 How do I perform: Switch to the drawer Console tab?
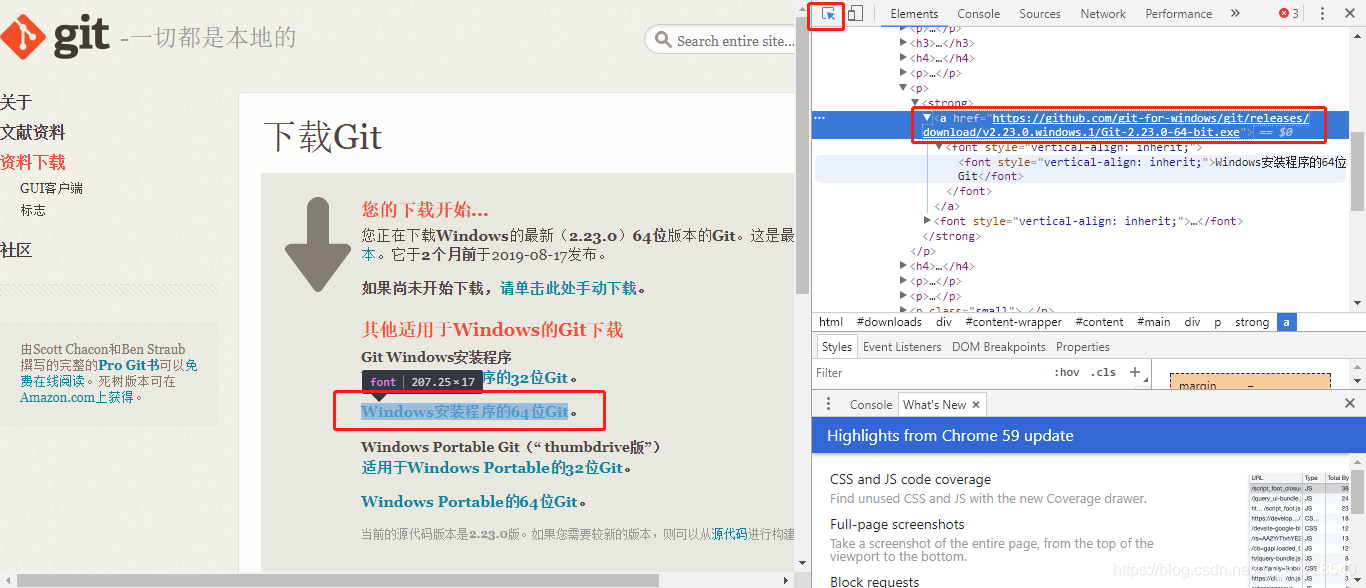coord(870,404)
